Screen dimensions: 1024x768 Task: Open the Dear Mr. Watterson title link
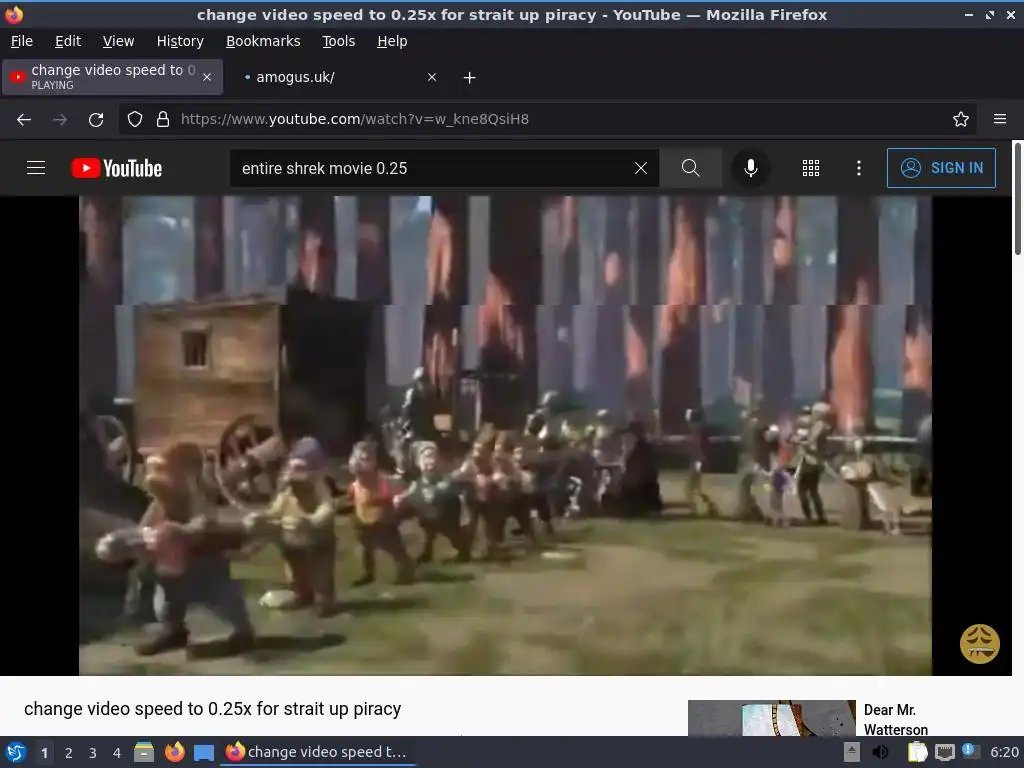pos(895,719)
